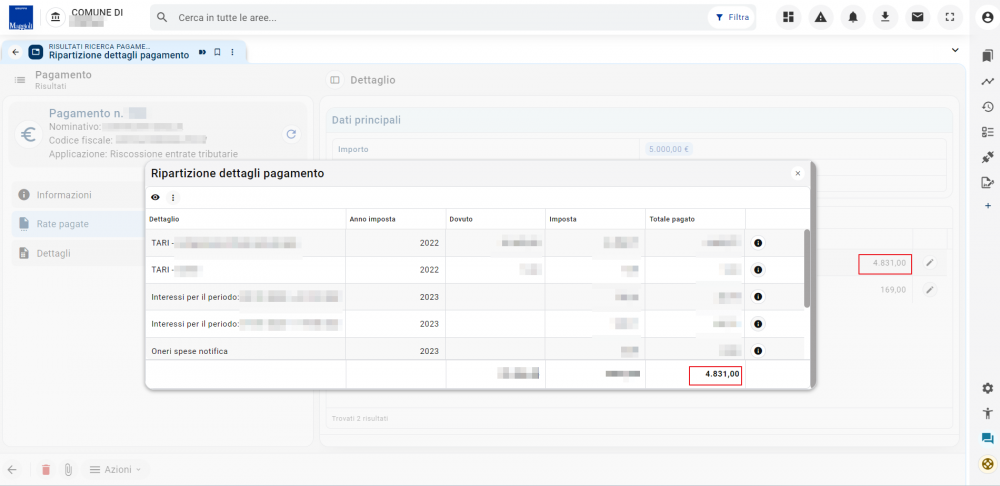Open the chat bubbles icon in the right sidebar

987,438
